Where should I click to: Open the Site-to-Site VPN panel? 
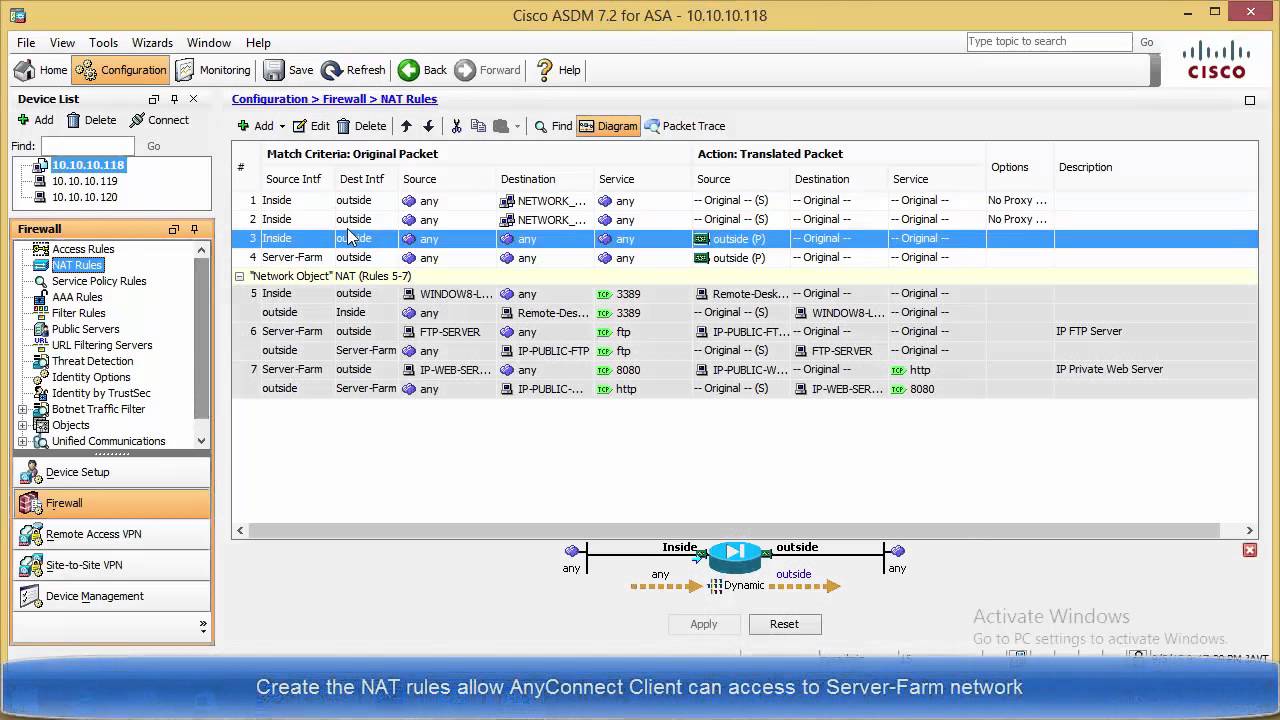[x=112, y=565]
